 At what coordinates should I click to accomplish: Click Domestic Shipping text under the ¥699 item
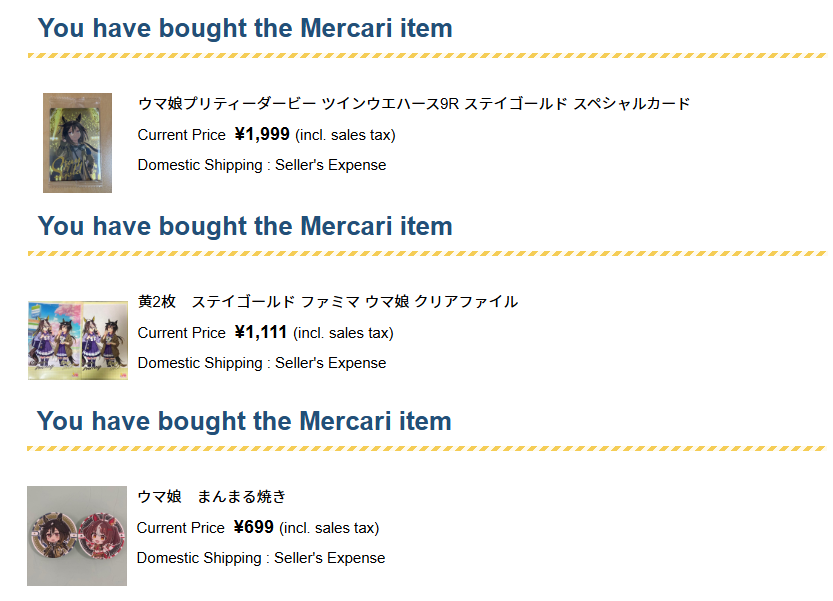coord(261,558)
